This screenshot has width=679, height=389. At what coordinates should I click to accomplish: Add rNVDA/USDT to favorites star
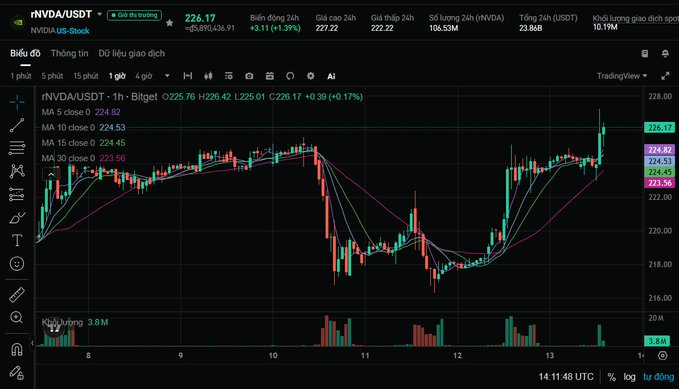[x=169, y=23]
